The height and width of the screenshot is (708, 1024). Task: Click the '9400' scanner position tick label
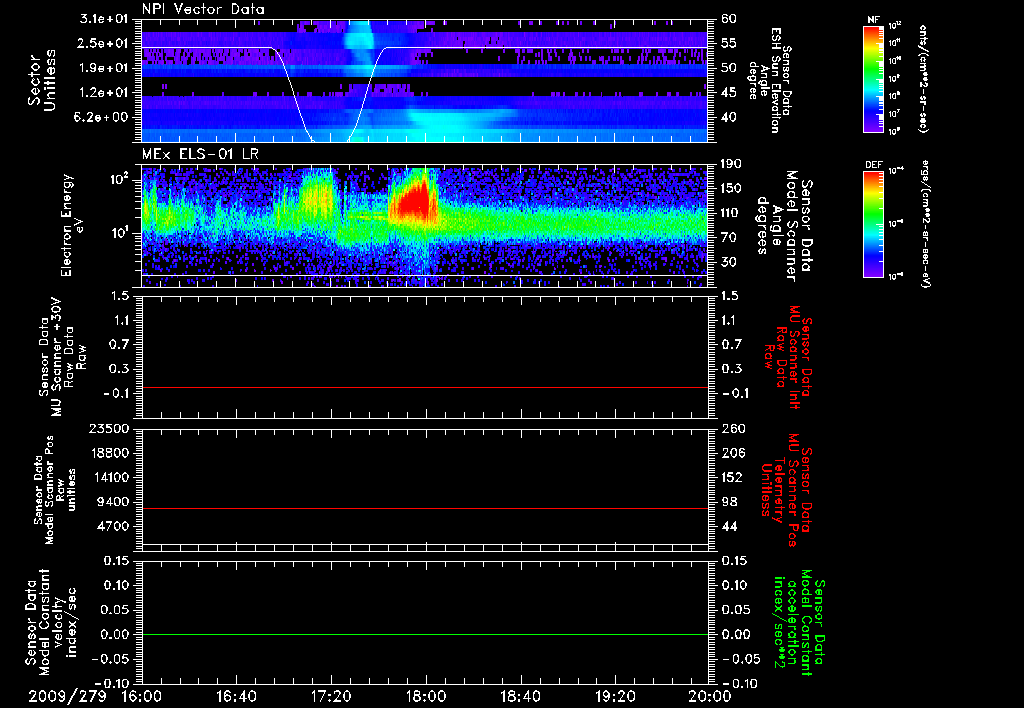(112, 502)
